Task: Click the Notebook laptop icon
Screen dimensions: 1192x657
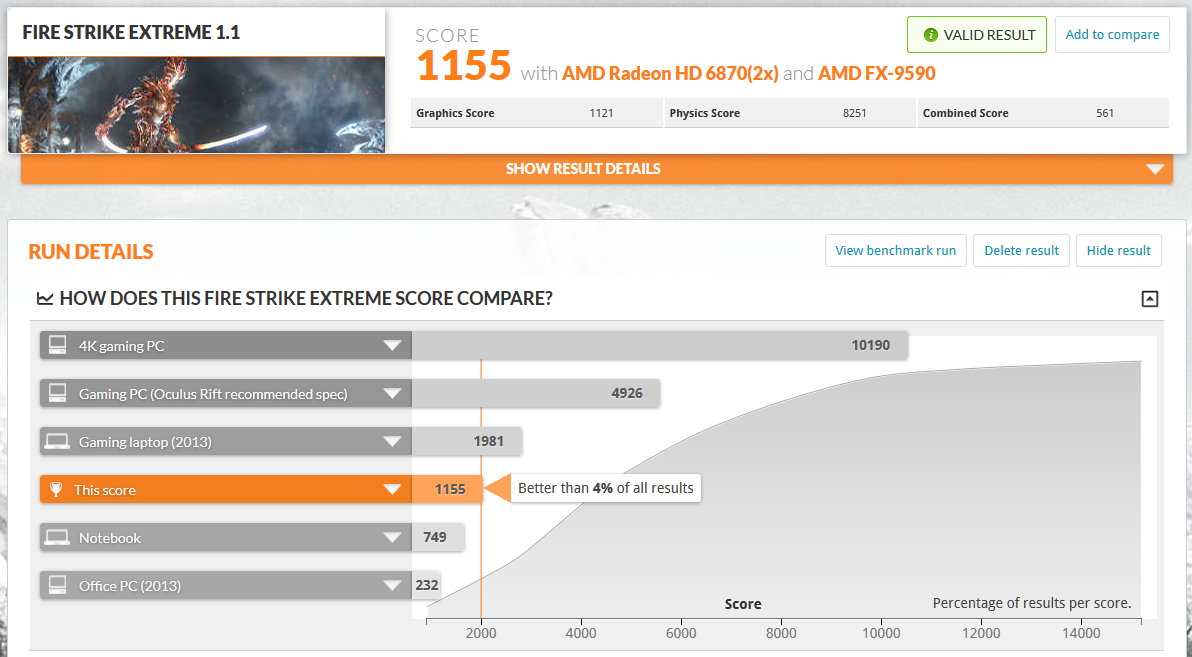Action: (x=57, y=538)
